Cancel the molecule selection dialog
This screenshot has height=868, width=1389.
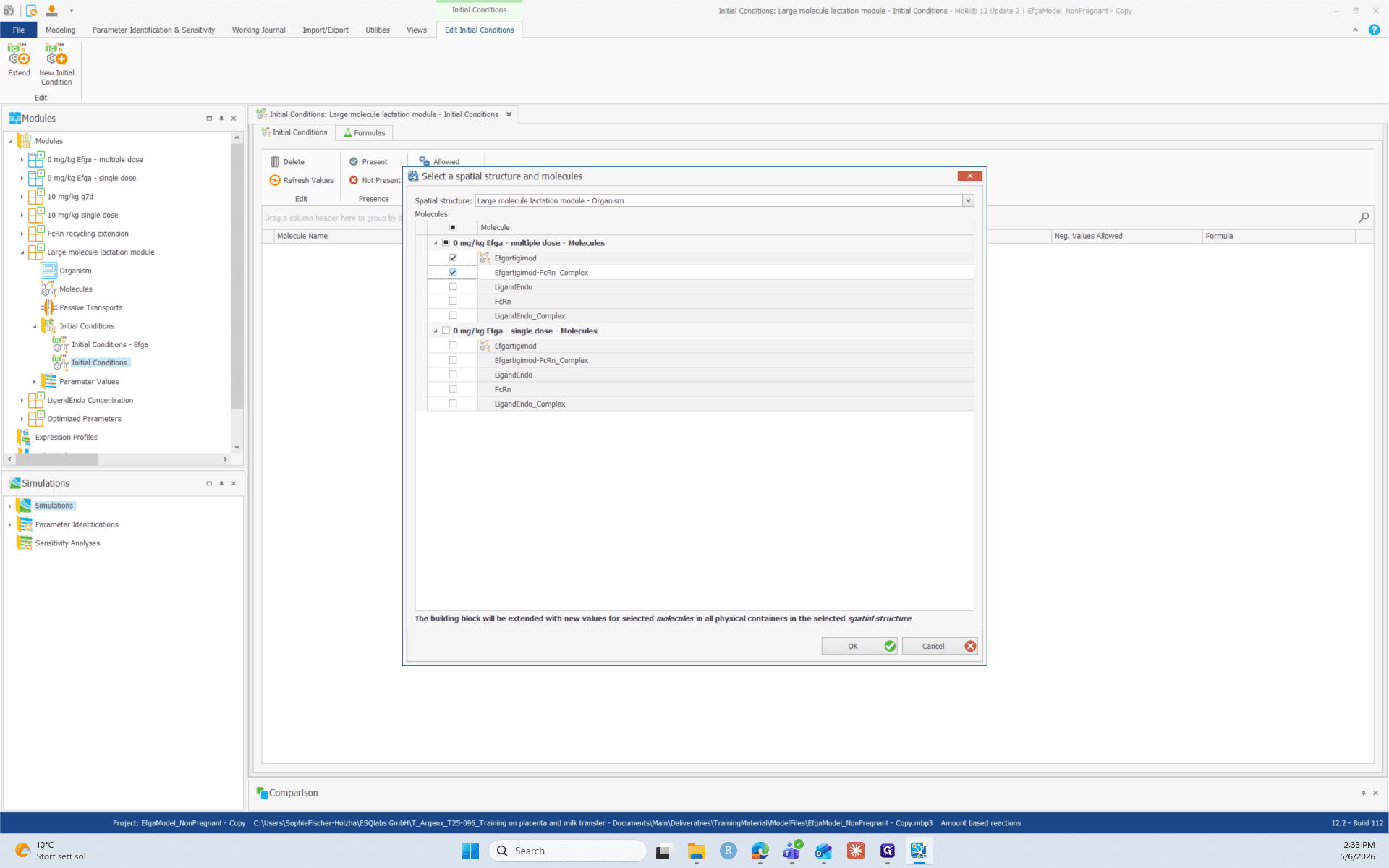tap(940, 646)
